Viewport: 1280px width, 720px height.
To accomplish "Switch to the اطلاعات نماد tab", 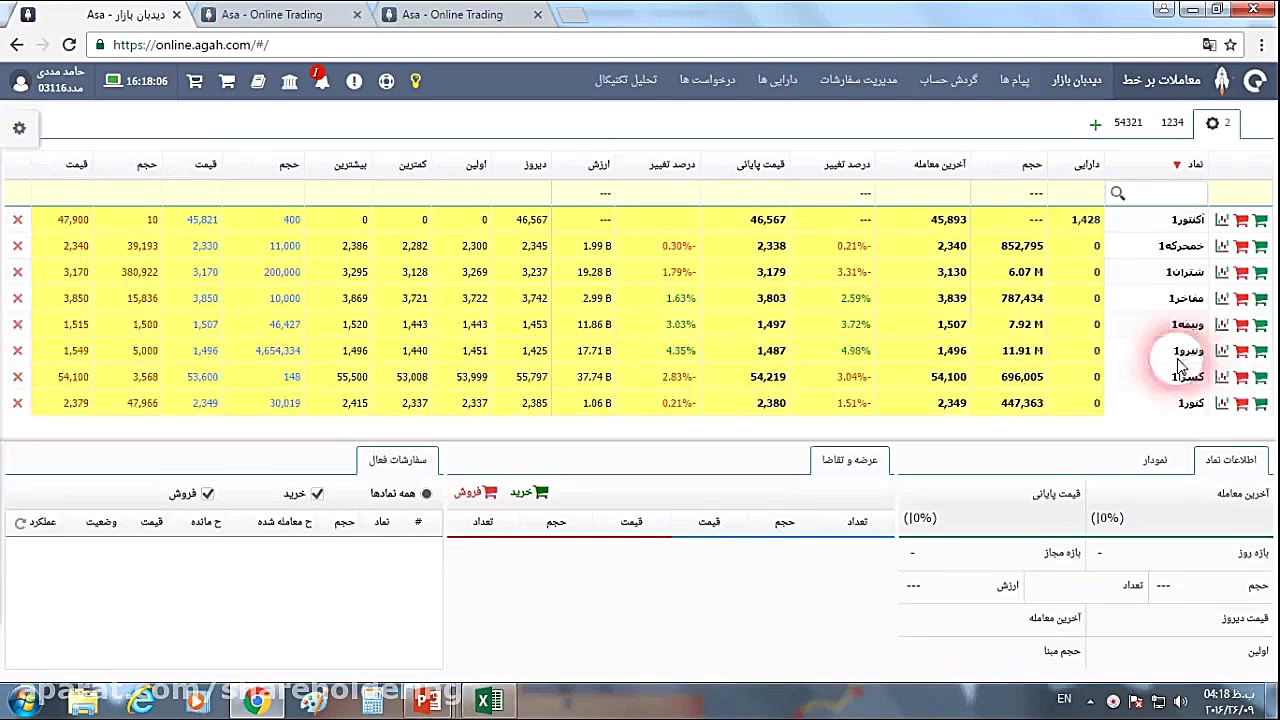I will point(1231,460).
